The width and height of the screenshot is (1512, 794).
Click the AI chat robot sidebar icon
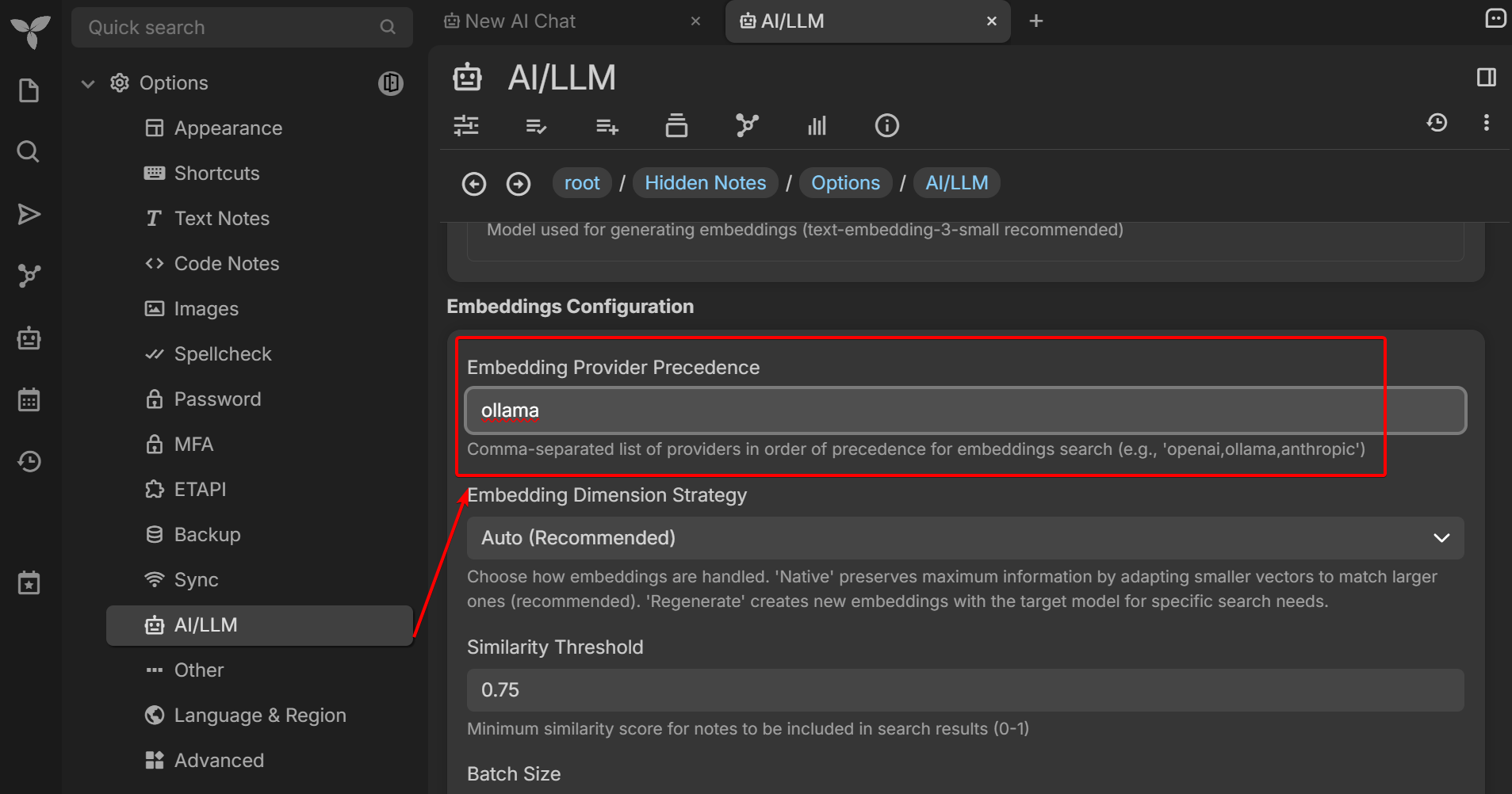point(29,338)
